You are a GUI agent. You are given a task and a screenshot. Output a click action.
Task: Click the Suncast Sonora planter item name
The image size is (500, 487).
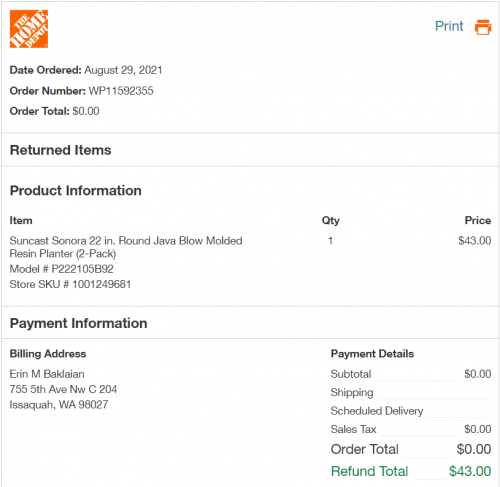126,247
